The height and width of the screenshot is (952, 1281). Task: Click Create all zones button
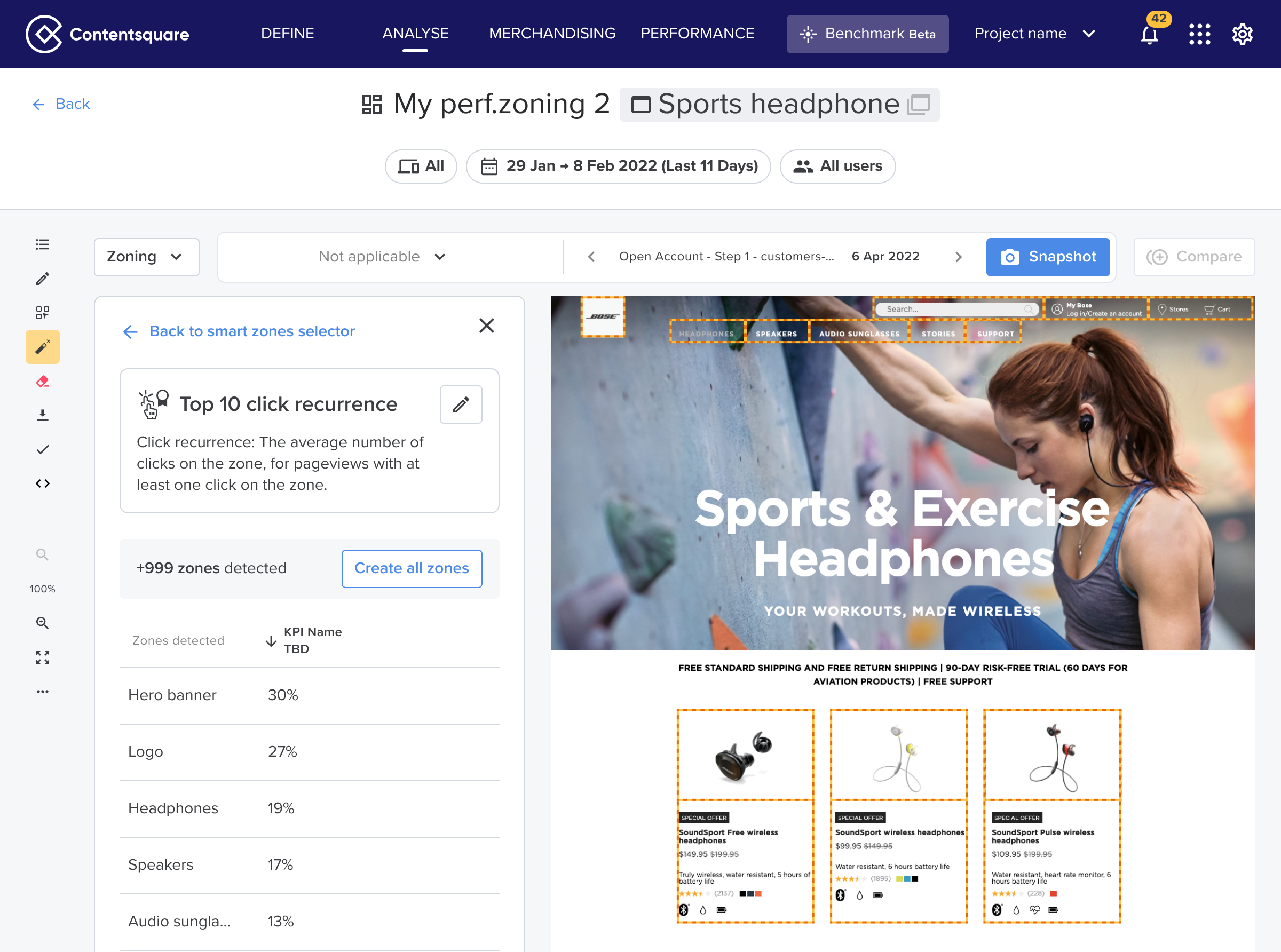412,568
